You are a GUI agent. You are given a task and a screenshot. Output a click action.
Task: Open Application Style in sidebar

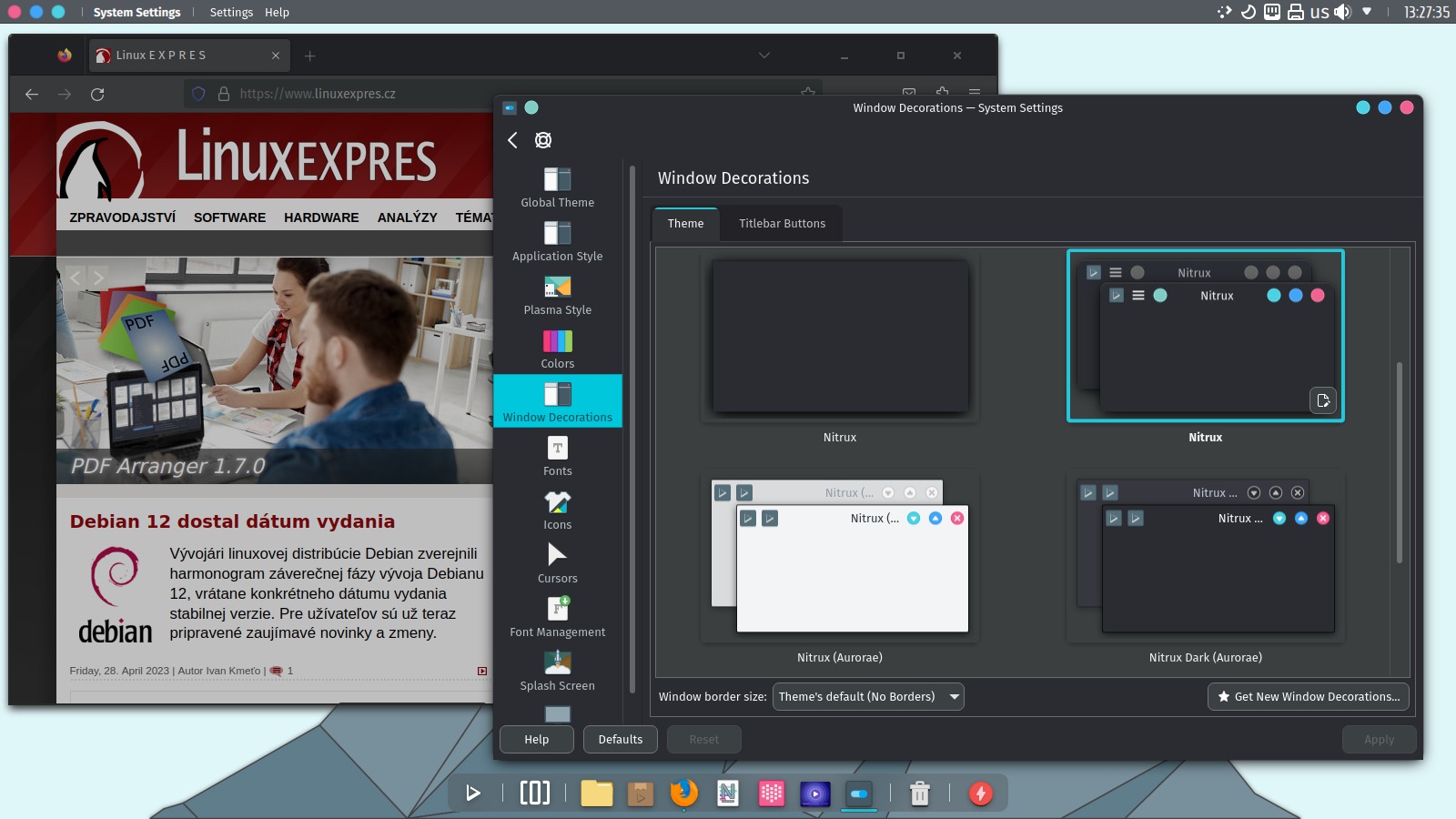pyautogui.click(x=558, y=241)
